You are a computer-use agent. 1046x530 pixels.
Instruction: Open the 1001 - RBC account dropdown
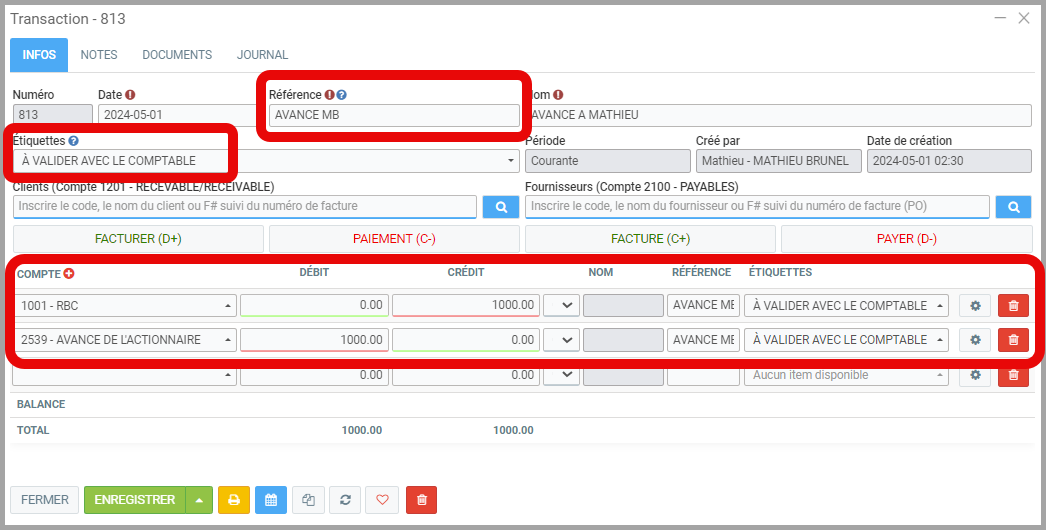coord(126,306)
